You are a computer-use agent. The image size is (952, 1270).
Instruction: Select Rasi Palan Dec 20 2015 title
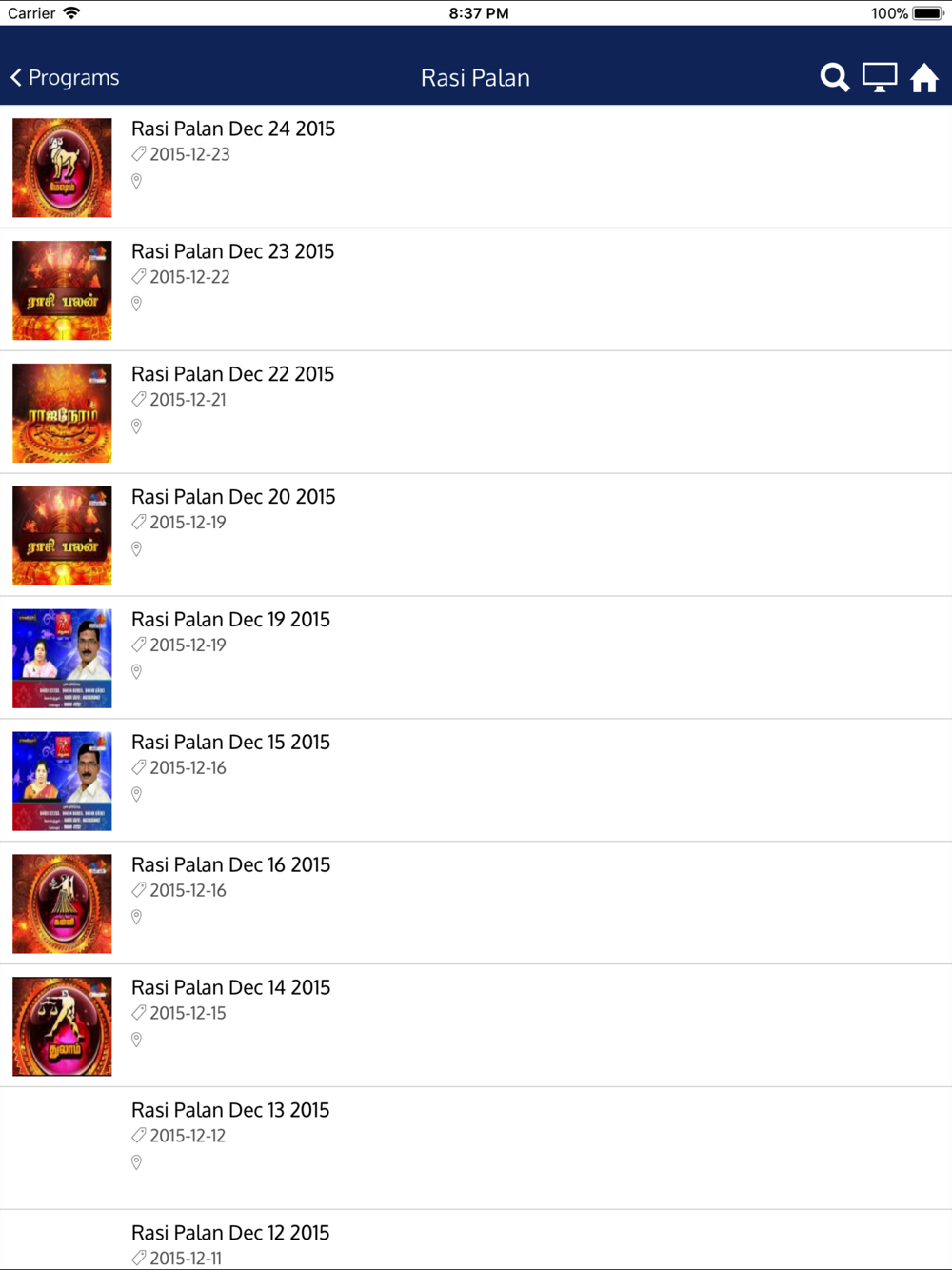pyautogui.click(x=233, y=497)
